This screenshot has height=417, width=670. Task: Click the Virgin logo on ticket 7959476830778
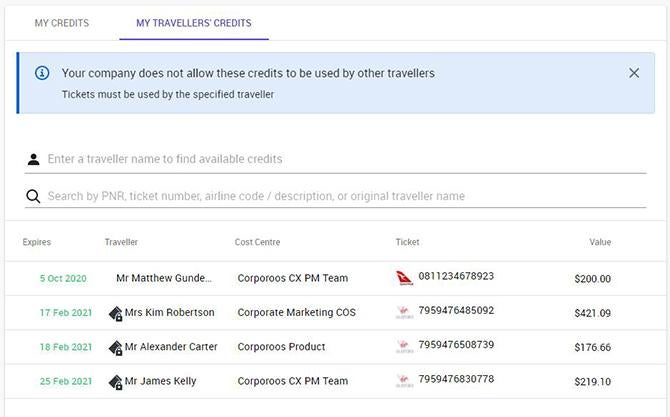click(404, 381)
